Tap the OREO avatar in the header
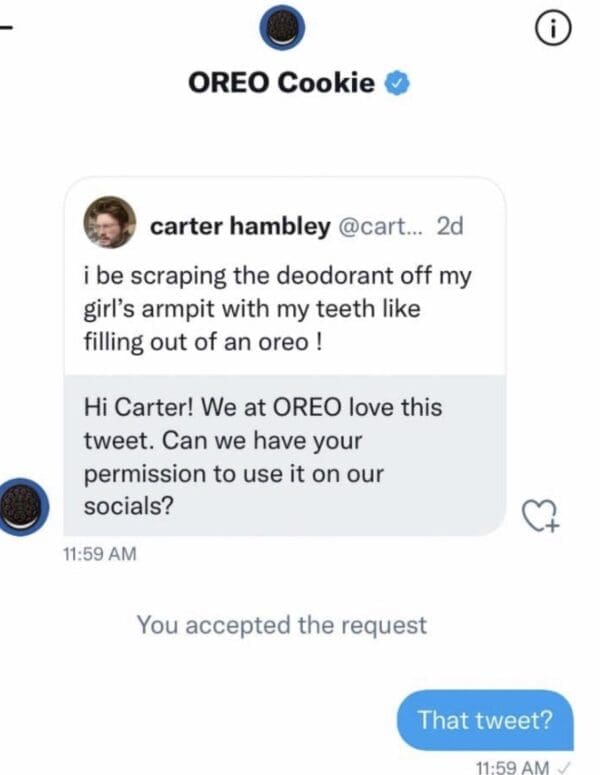The height and width of the screenshot is (775, 600). (x=282, y=30)
